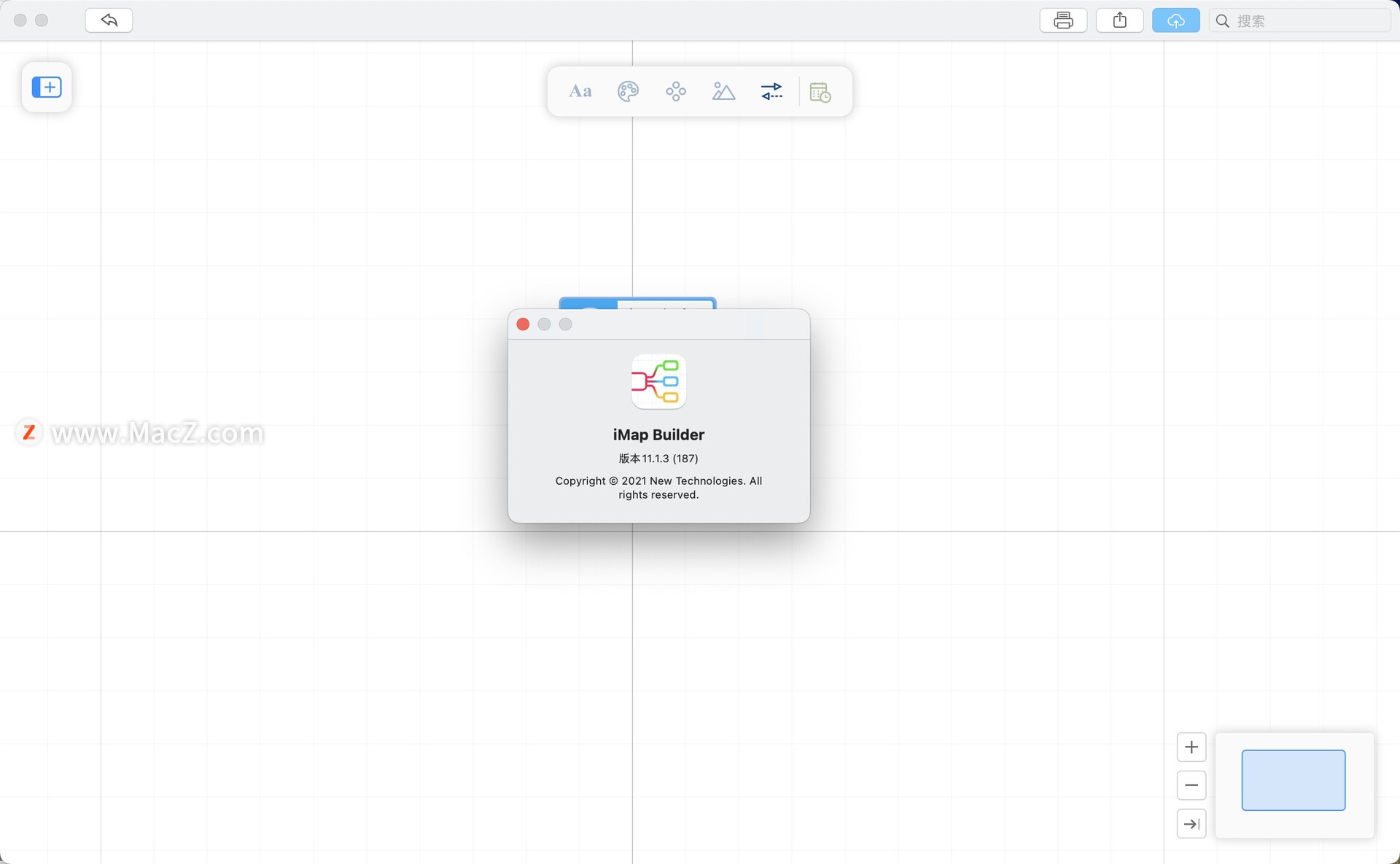Add a new topic with the plus card button

pos(47,87)
